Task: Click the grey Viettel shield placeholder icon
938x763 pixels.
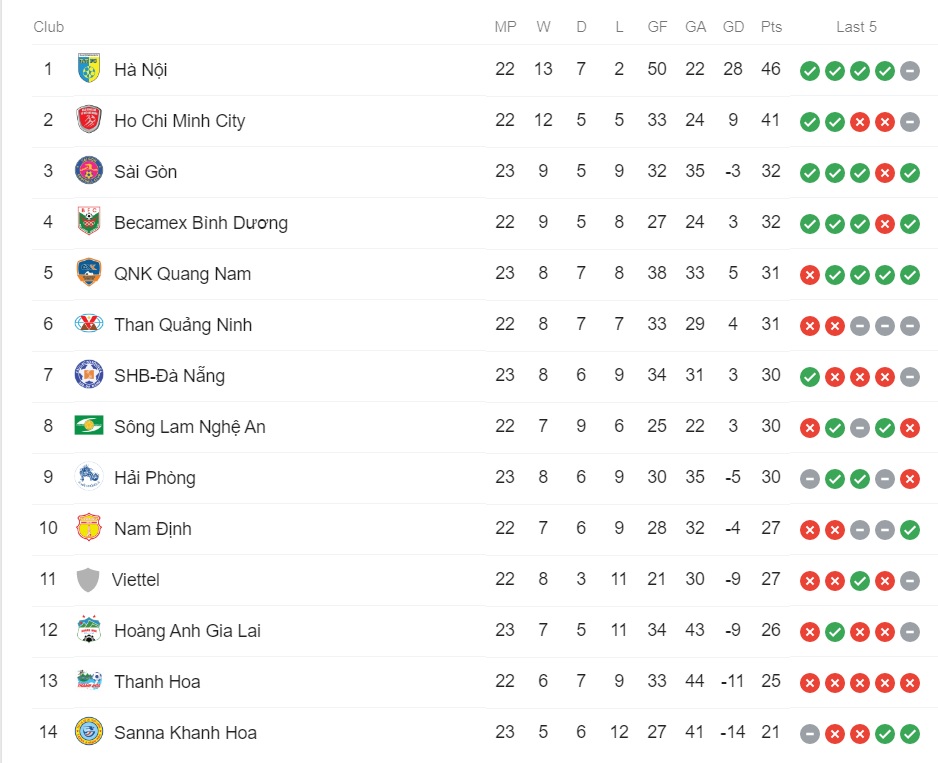Action: [x=88, y=579]
